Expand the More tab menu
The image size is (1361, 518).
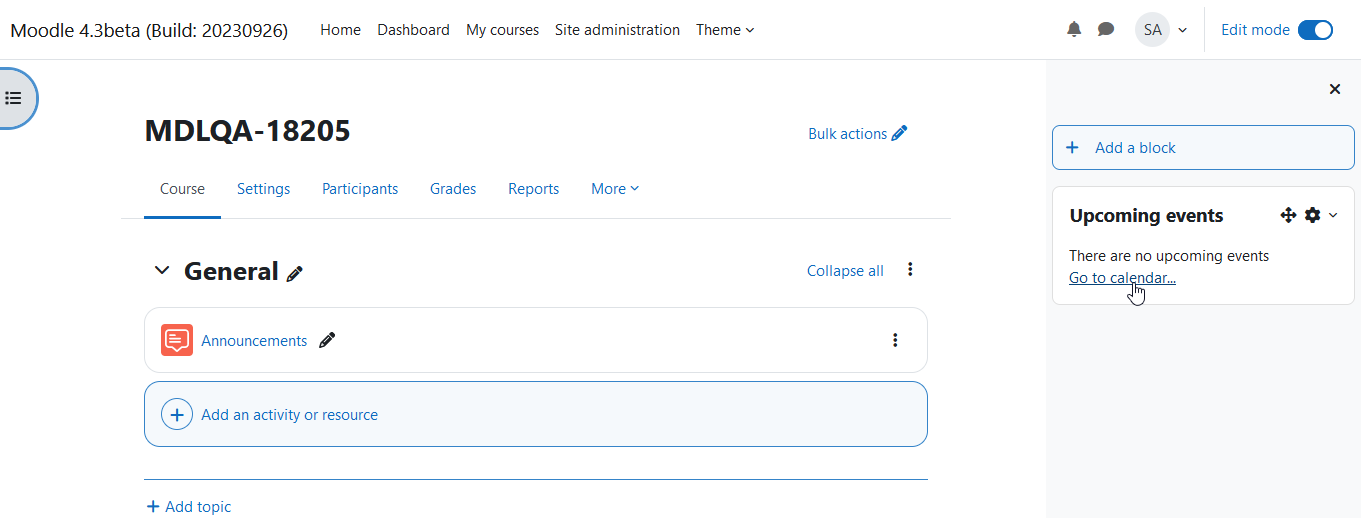click(615, 189)
